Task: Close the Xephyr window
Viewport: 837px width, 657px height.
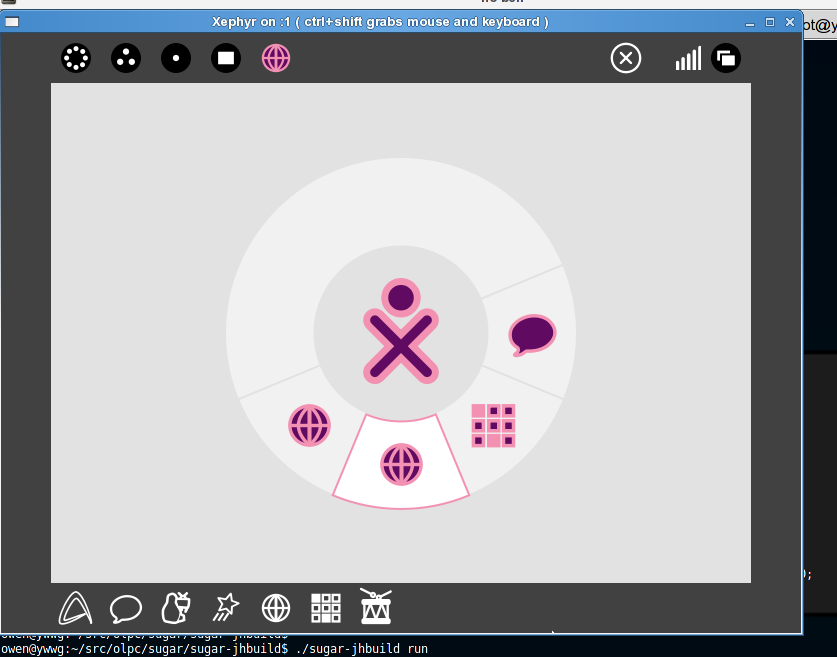Action: point(790,22)
